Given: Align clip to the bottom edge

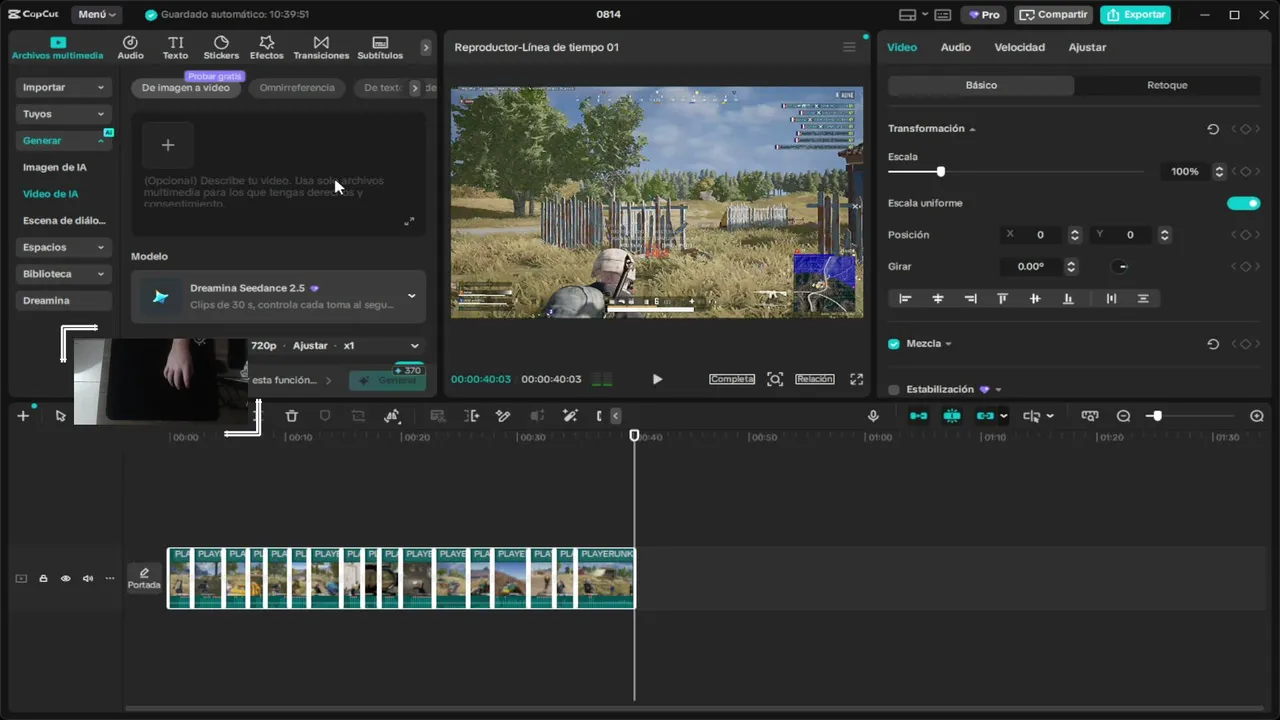Looking at the screenshot, I should click(x=1068, y=298).
